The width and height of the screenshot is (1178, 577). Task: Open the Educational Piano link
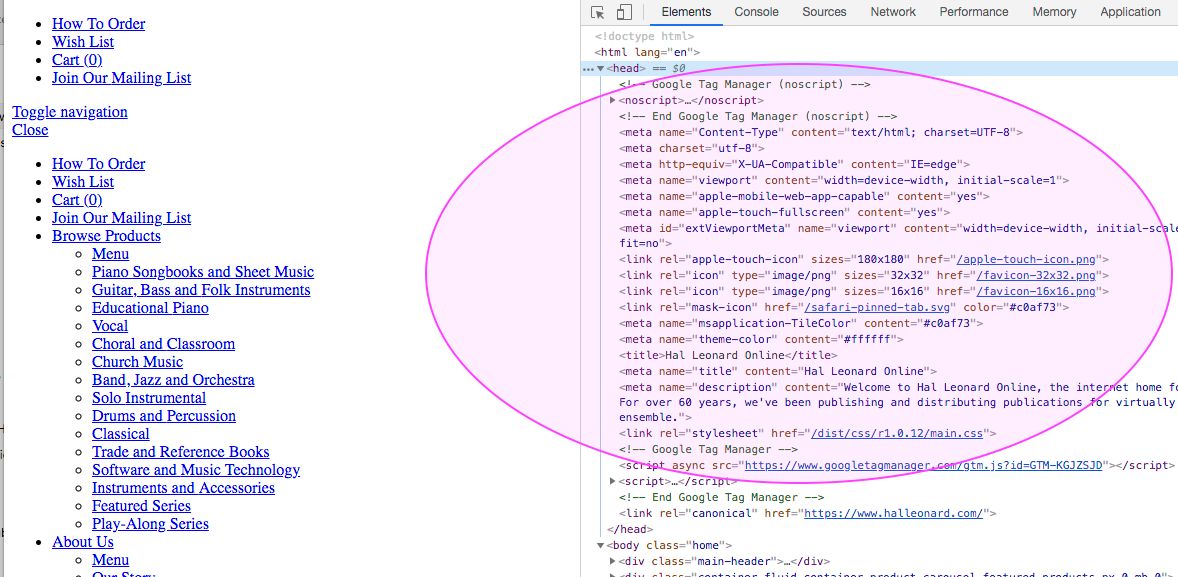pyautogui.click(x=150, y=308)
